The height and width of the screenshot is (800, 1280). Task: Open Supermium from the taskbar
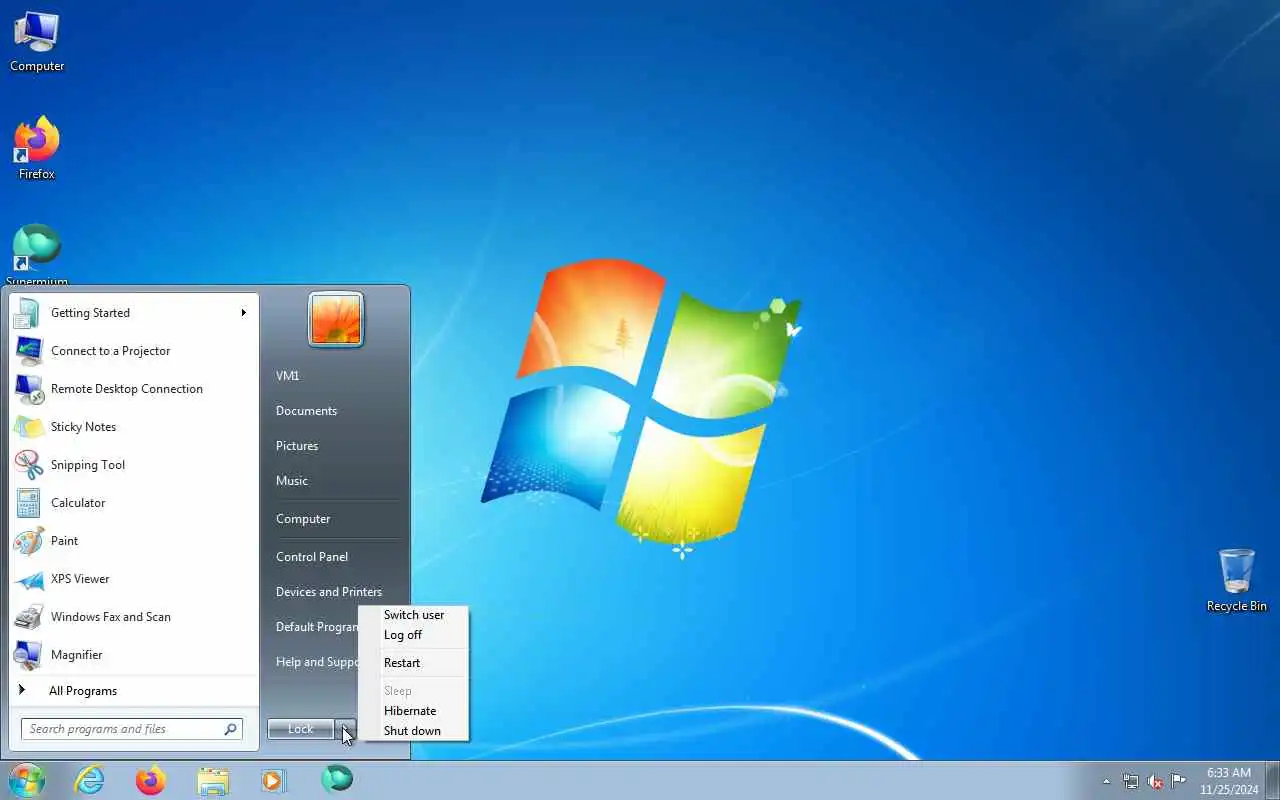337,779
